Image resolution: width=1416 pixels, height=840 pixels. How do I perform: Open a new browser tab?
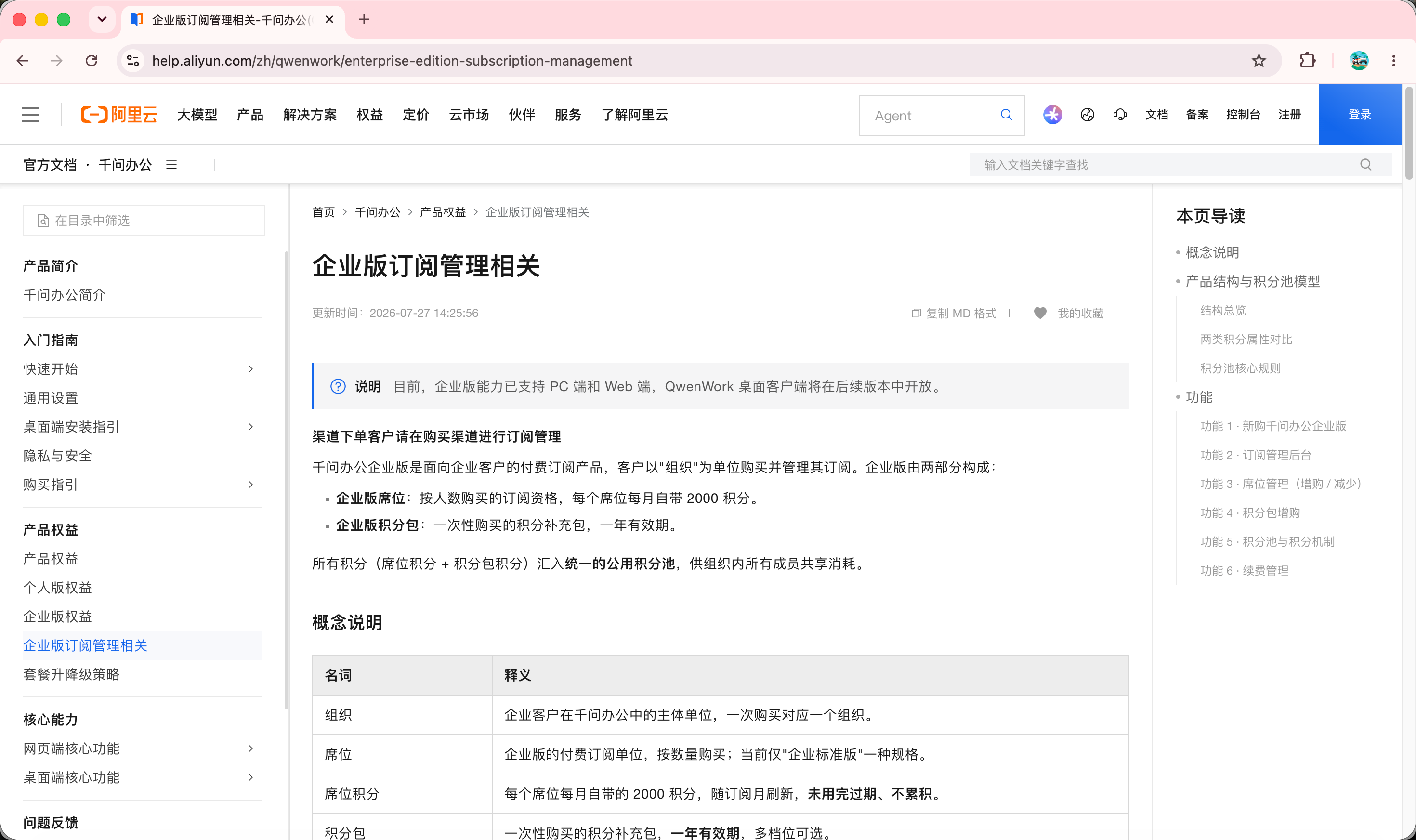click(364, 20)
